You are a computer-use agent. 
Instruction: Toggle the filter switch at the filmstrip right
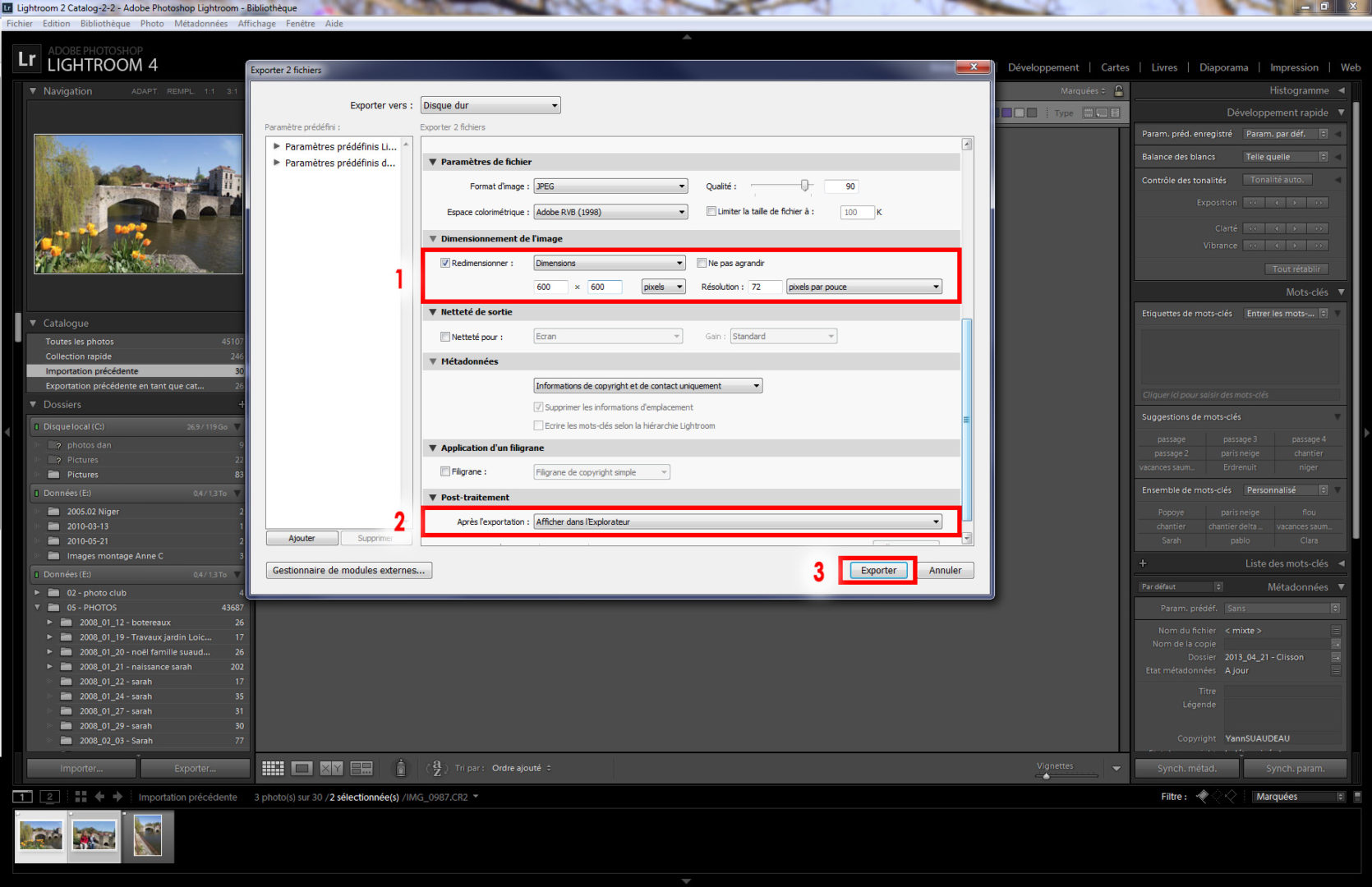(x=1357, y=797)
